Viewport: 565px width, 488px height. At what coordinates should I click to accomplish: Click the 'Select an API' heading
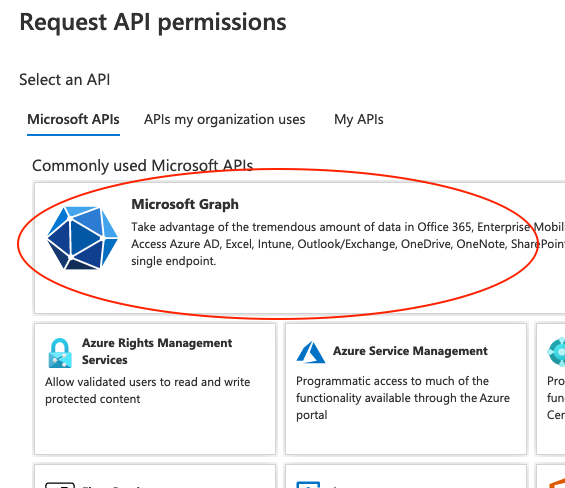64,80
